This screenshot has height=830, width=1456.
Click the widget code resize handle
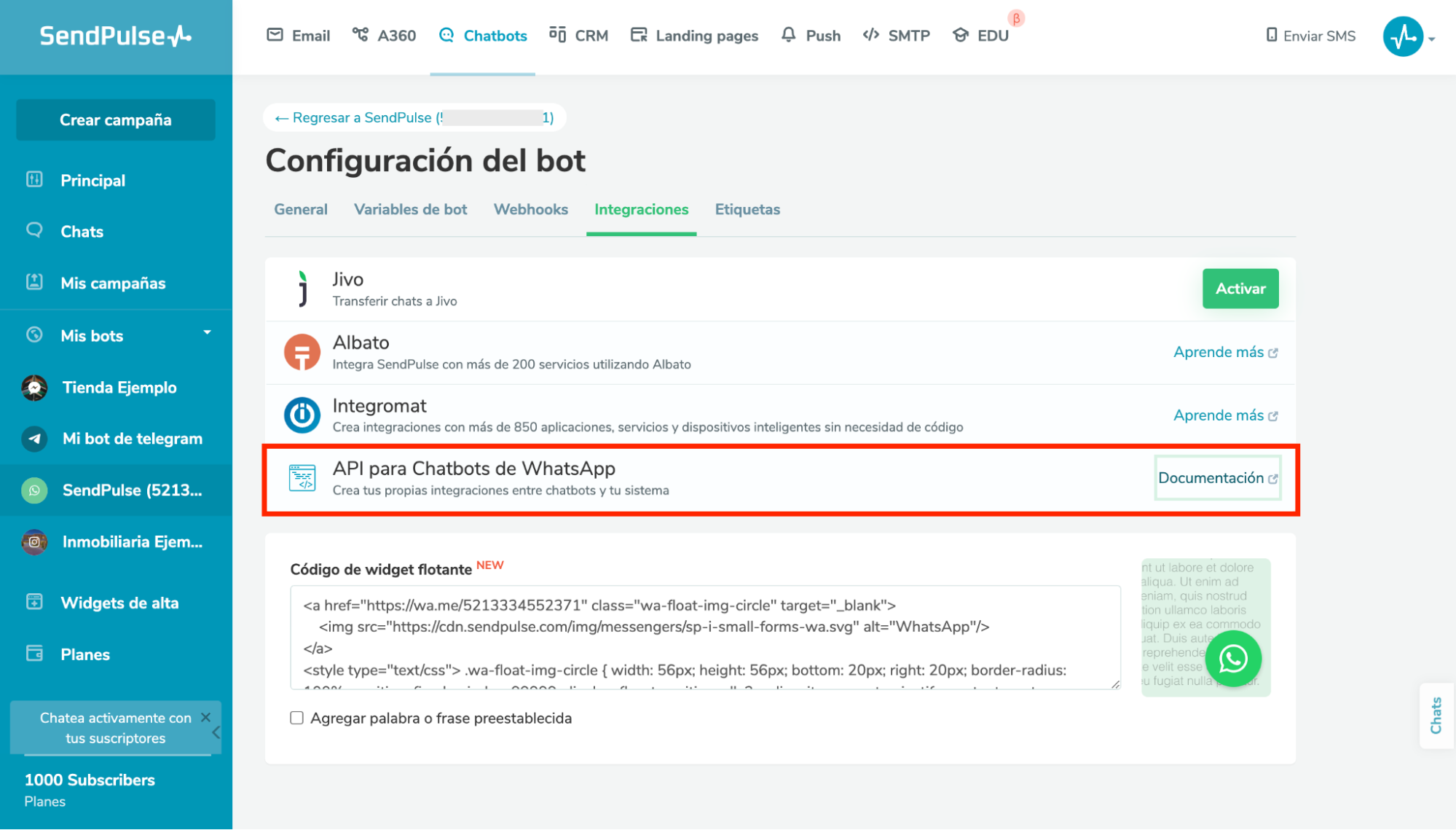click(x=1115, y=684)
